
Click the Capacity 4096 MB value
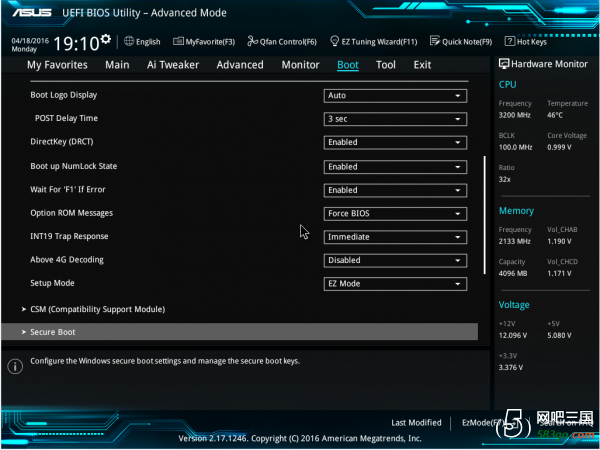pos(513,273)
